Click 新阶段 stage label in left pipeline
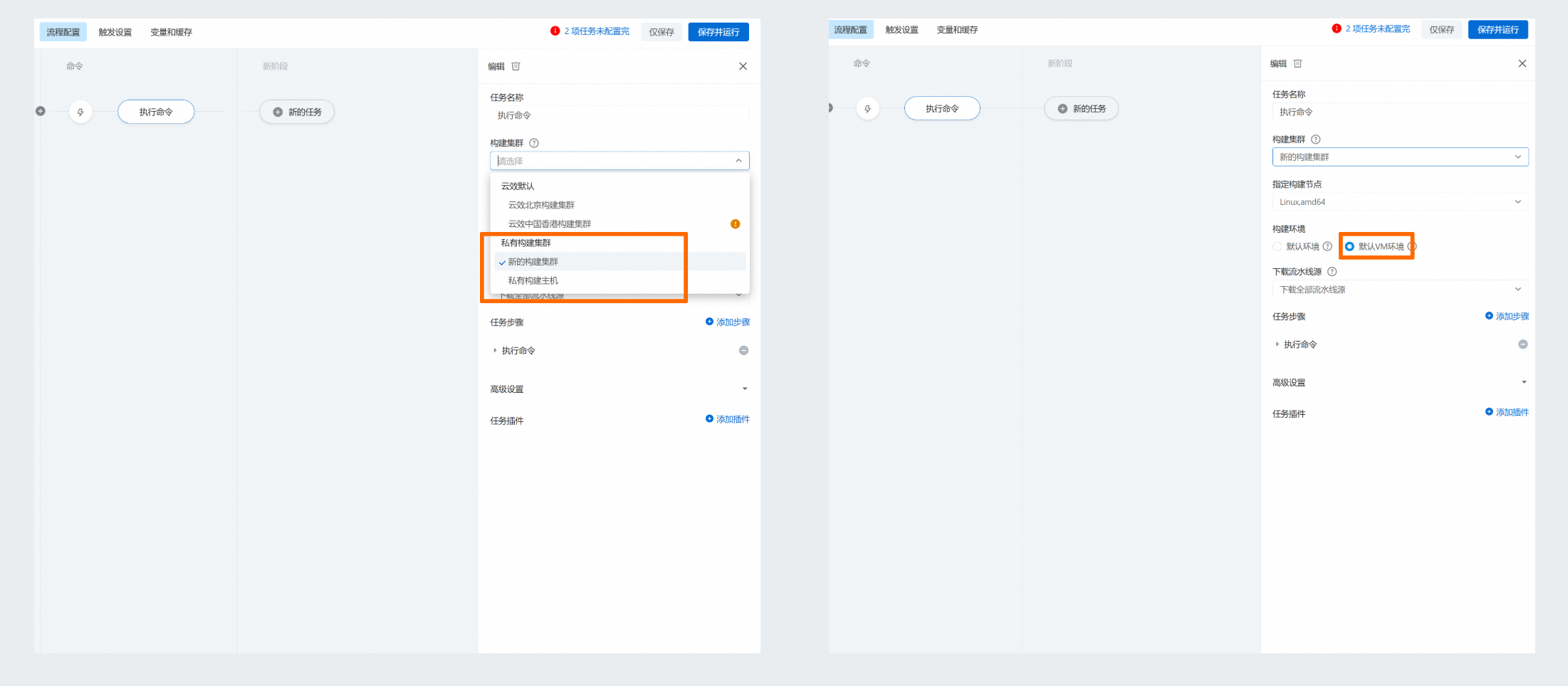The image size is (1568, 686). [275, 66]
